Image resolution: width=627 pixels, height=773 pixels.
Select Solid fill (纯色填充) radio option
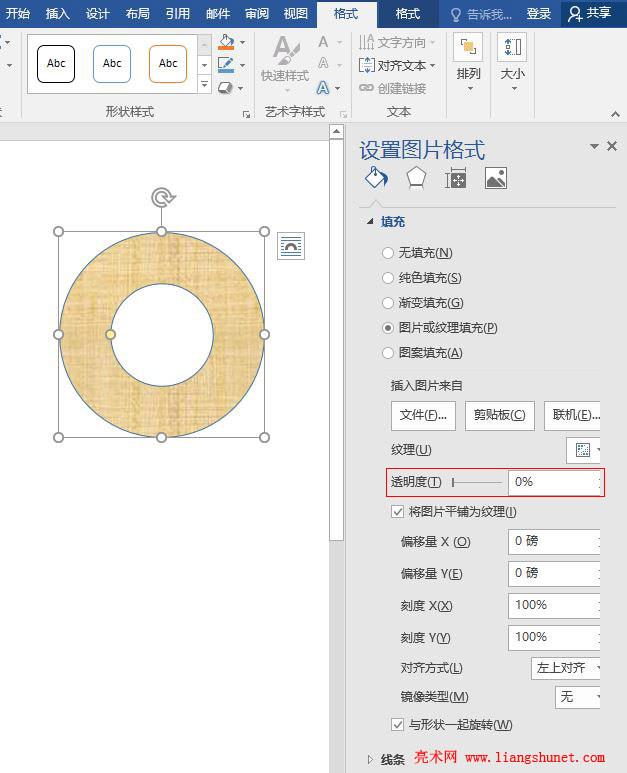[x=388, y=278]
